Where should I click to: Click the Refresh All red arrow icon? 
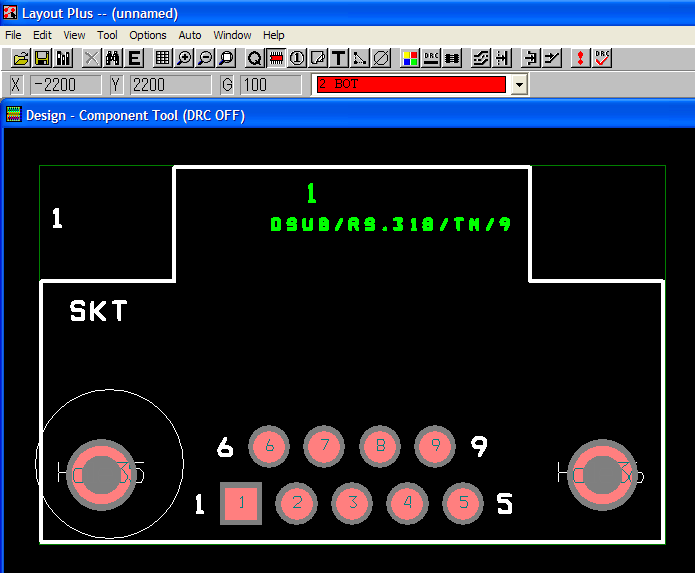pos(580,58)
